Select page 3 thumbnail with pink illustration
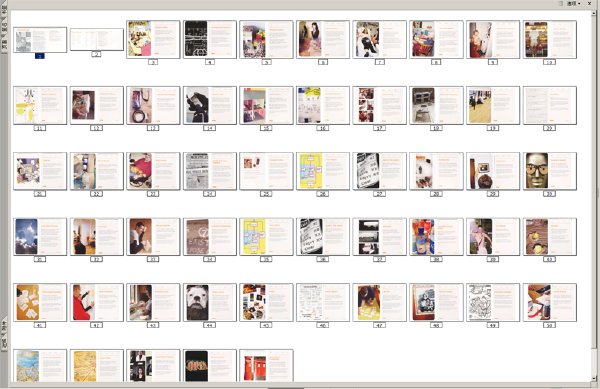This screenshot has height=389, width=600. [153, 39]
